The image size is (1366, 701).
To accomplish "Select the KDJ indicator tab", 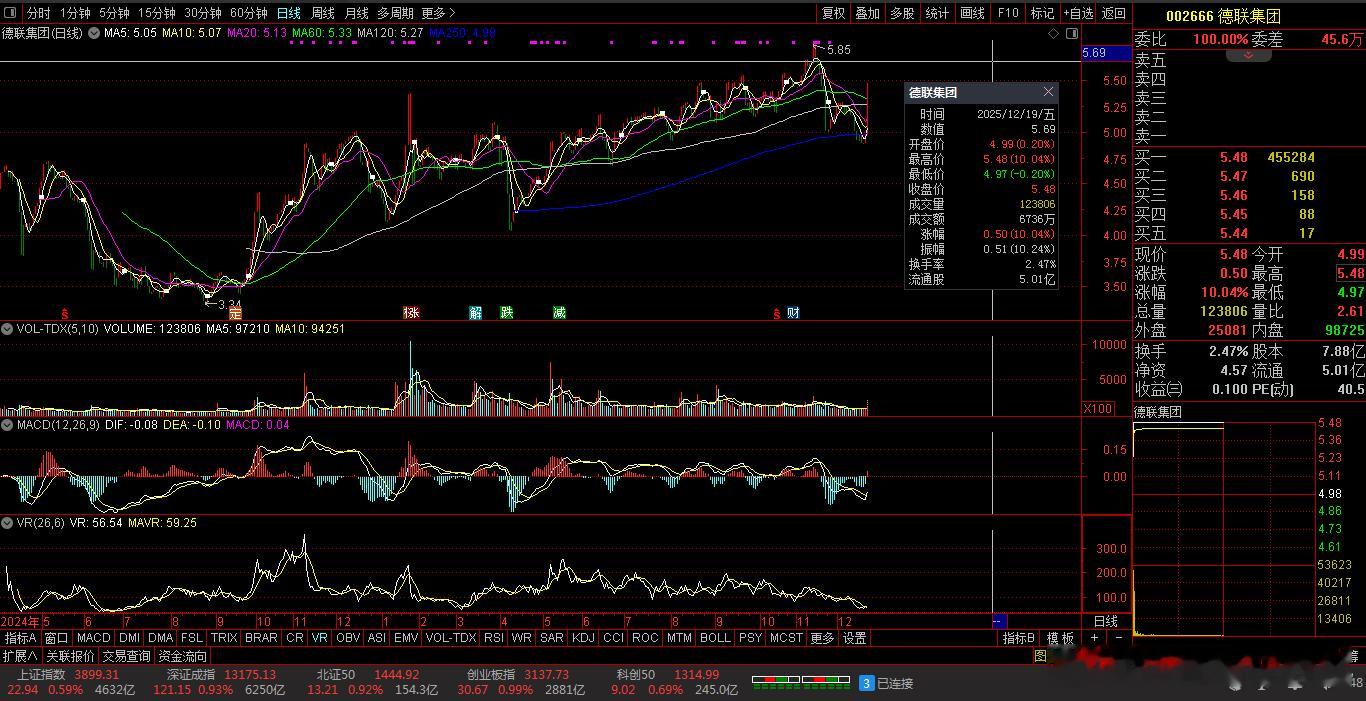I will [x=583, y=638].
